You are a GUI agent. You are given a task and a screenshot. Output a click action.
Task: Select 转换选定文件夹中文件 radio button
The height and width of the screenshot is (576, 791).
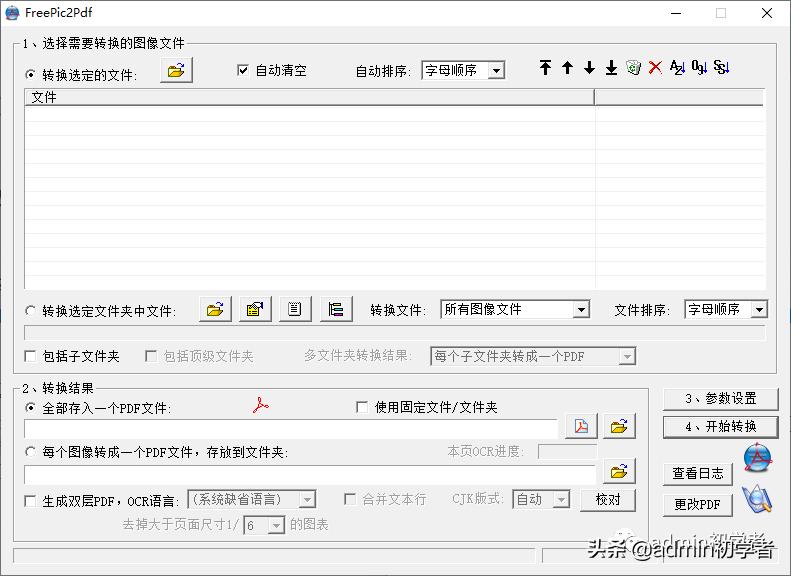(x=30, y=311)
